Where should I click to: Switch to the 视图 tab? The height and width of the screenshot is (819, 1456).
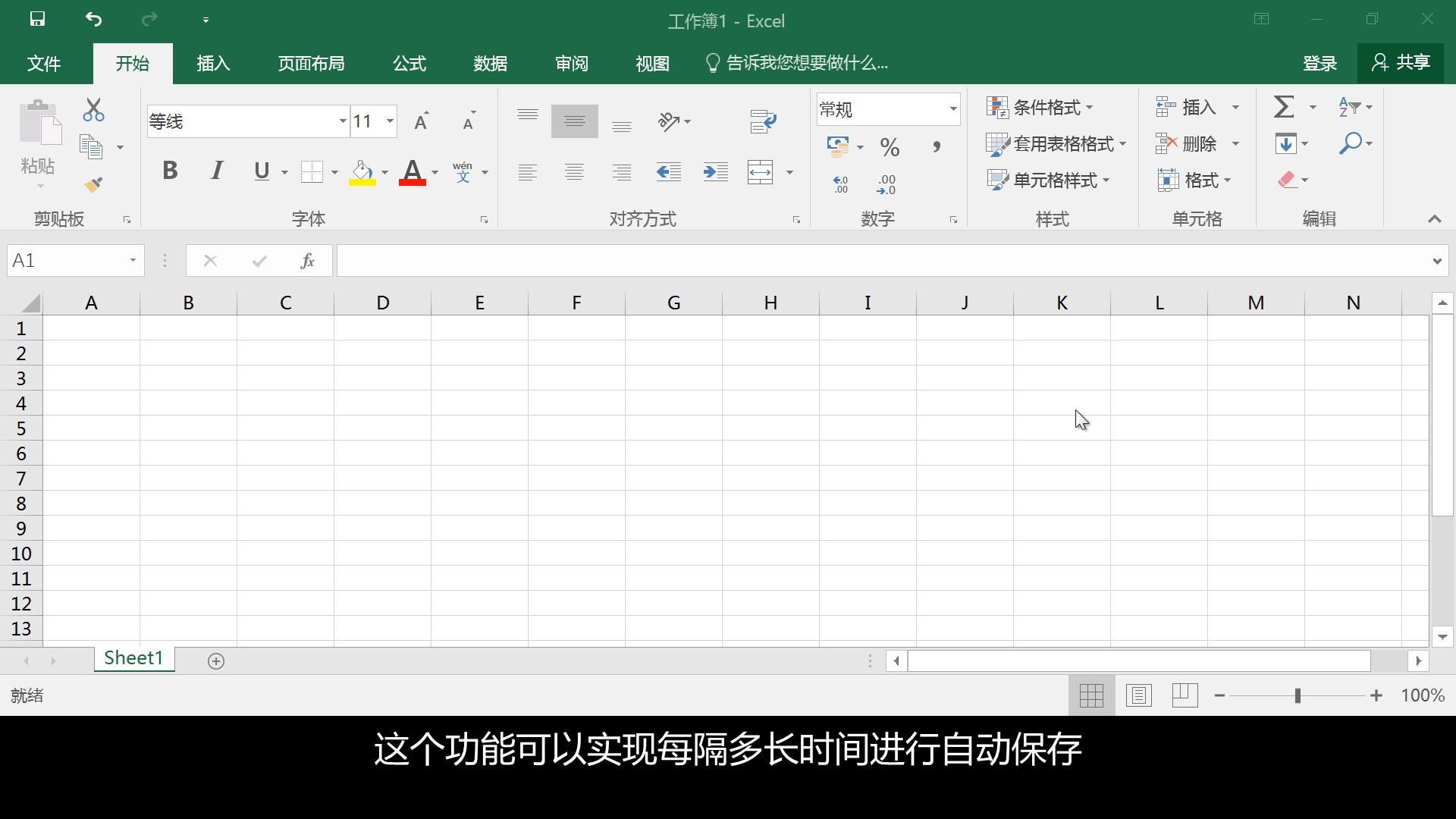click(x=652, y=64)
